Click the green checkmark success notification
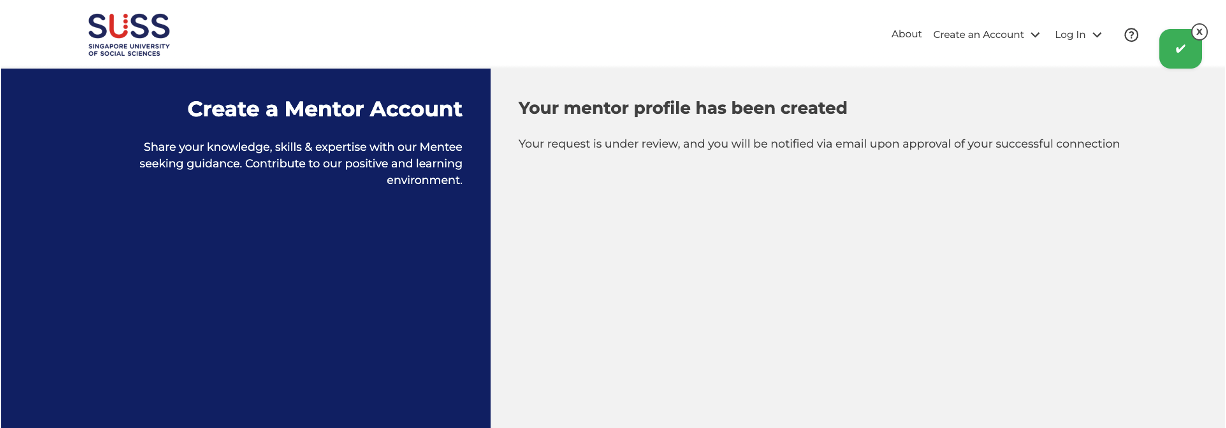The image size is (1226, 428). pyautogui.click(x=1180, y=49)
